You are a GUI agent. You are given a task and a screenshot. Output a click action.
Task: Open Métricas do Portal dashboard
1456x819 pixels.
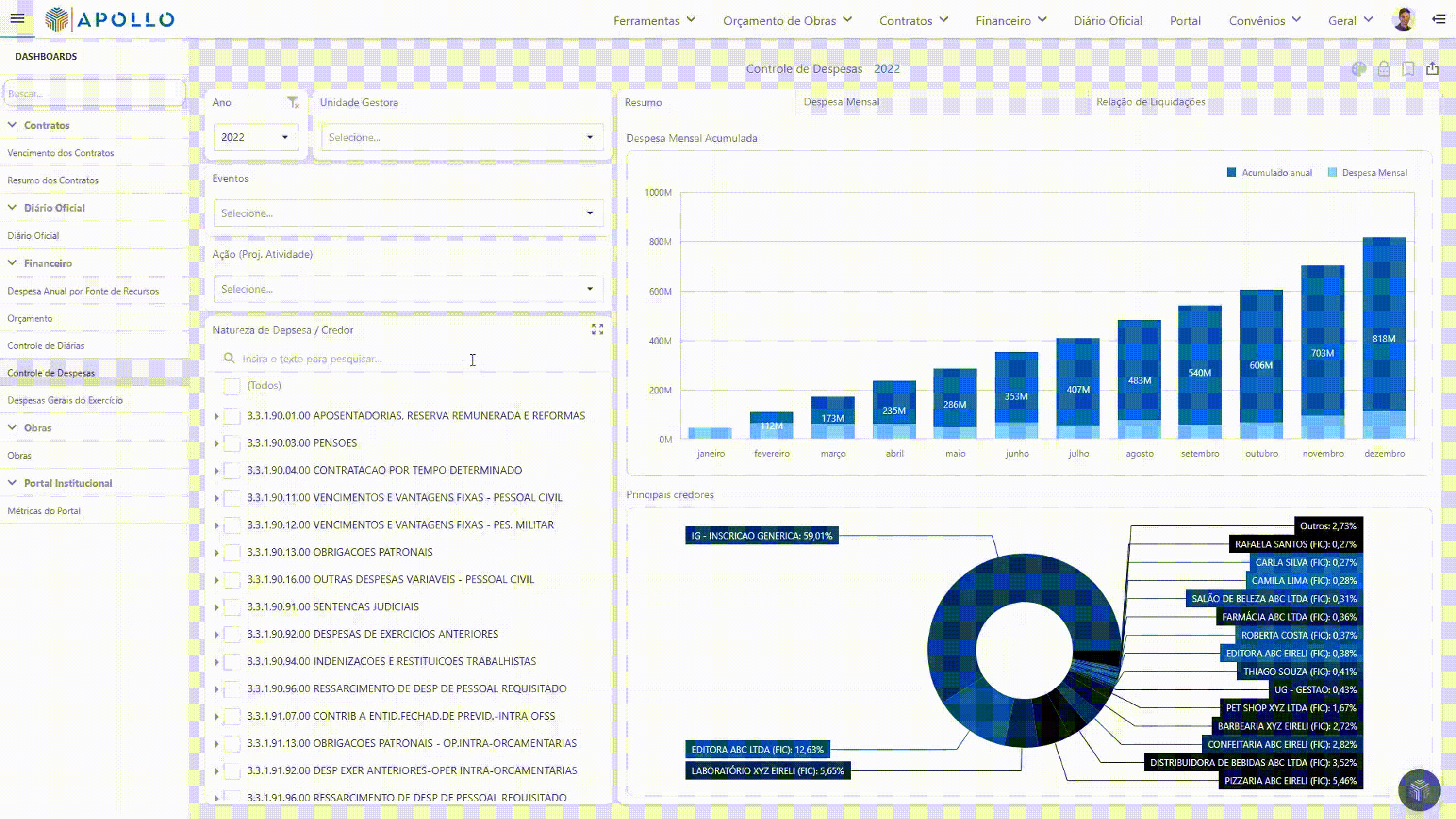tap(94, 510)
